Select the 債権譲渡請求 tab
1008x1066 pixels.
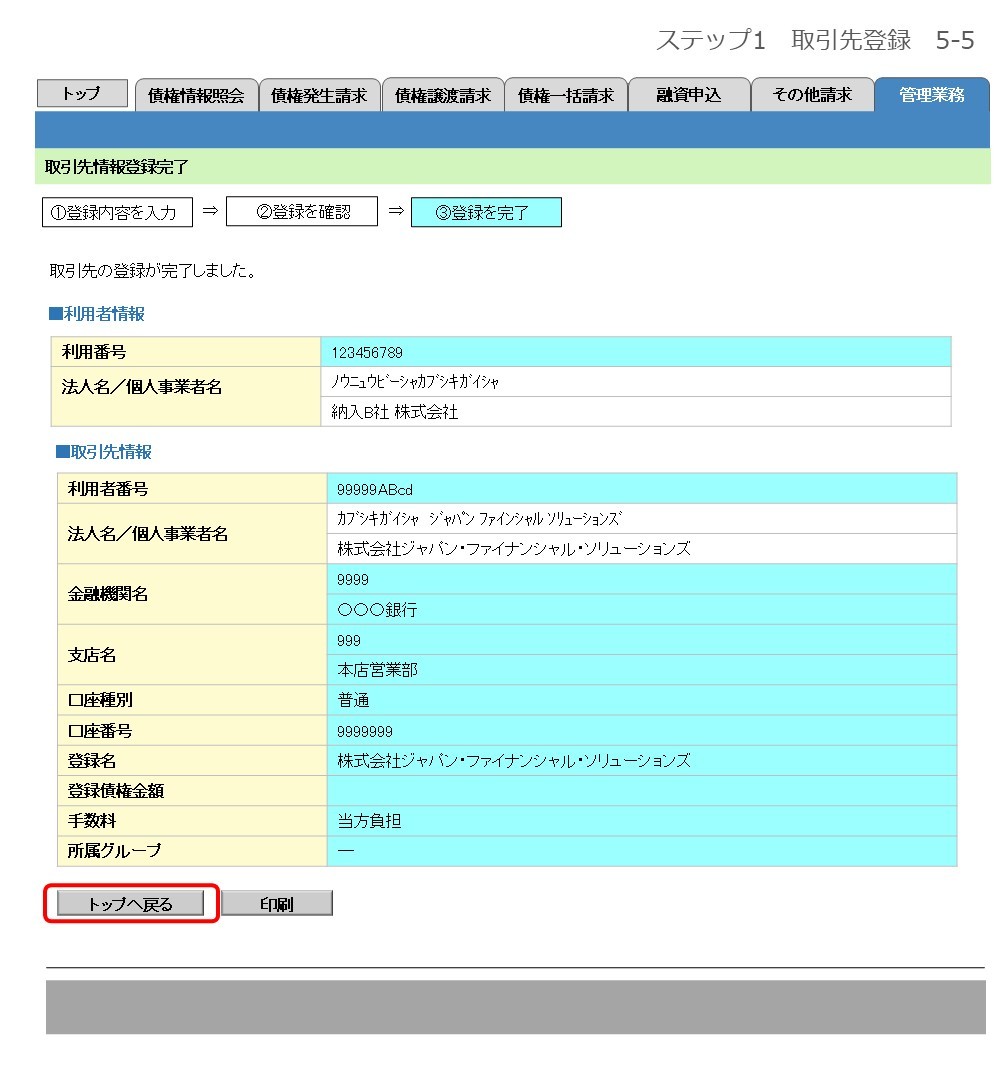443,95
